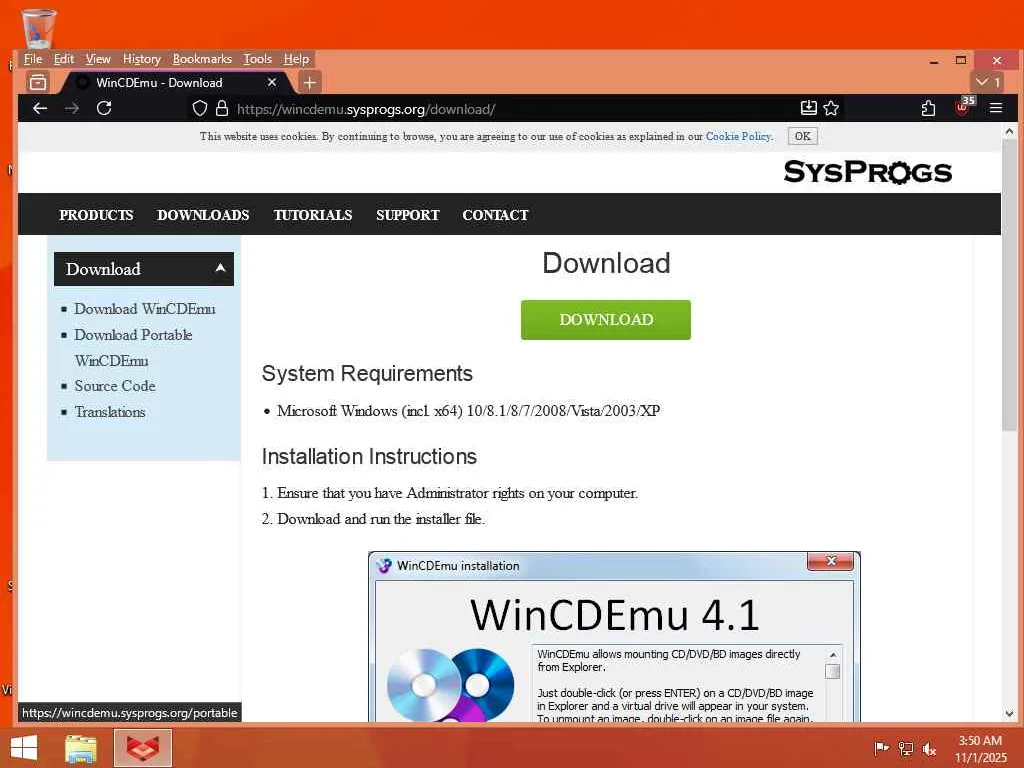1024x768 pixels.
Task: Open the uBlock Origin extension icon
Action: coord(964,106)
